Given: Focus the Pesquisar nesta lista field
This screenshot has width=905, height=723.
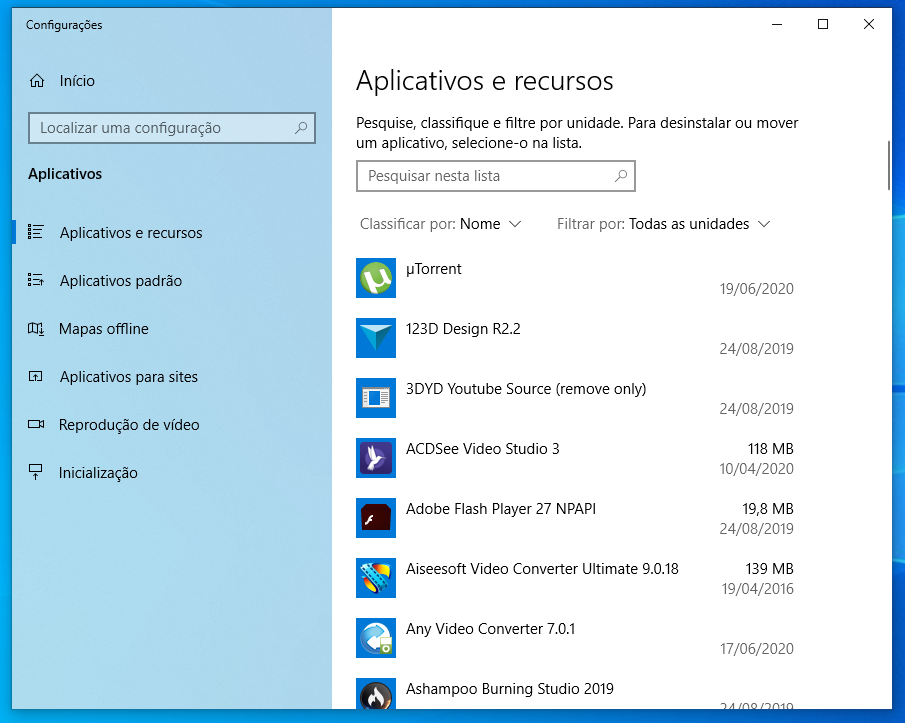Looking at the screenshot, I should tap(496, 175).
